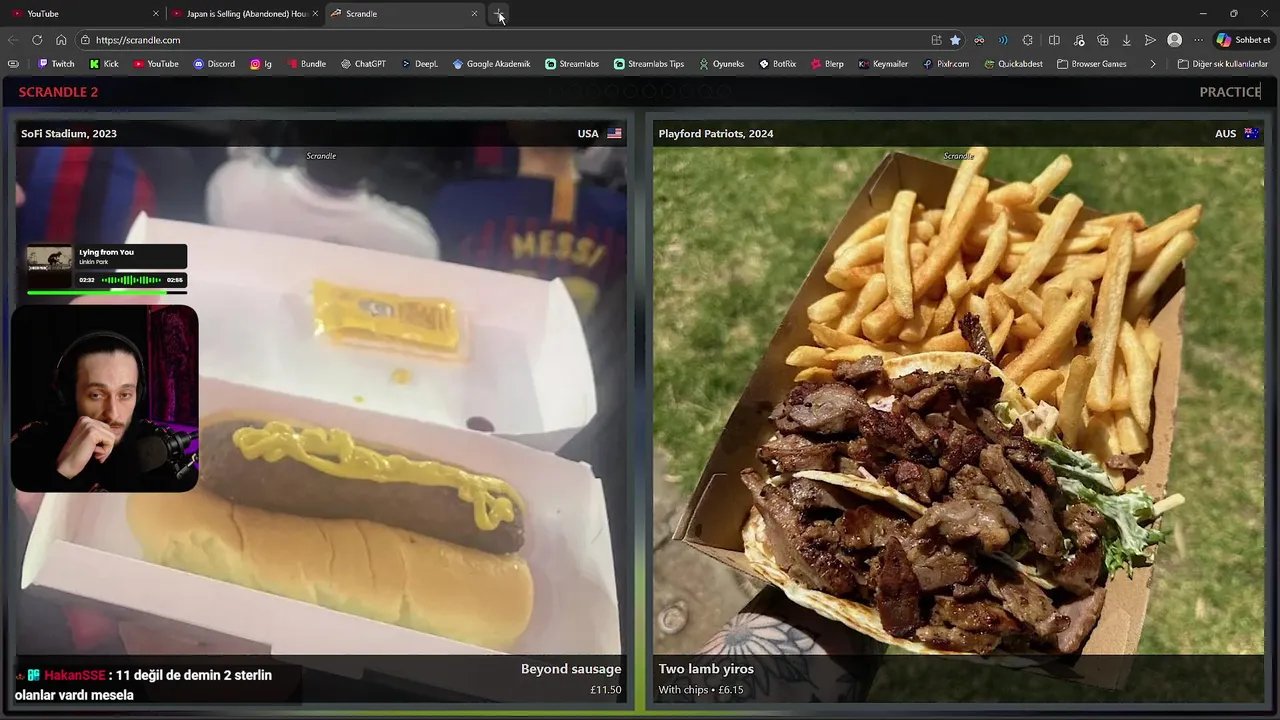Screen dimensions: 1280x720
Task: Open ChatGPT bookmark
Action: point(363,64)
